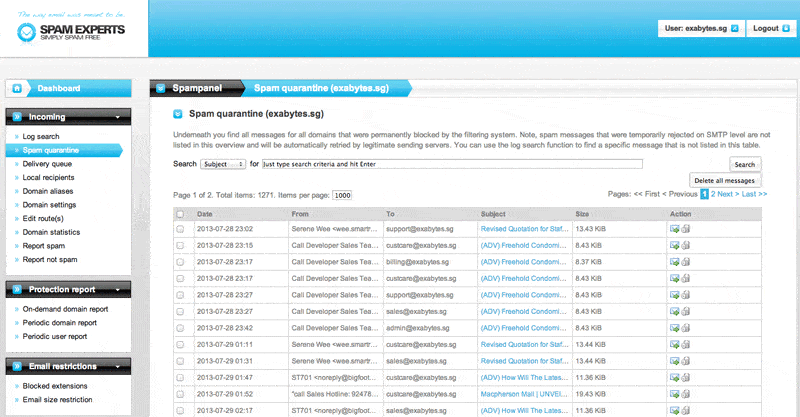800x417 pixels.
Task: Go to the Next page link
Action: point(728,194)
